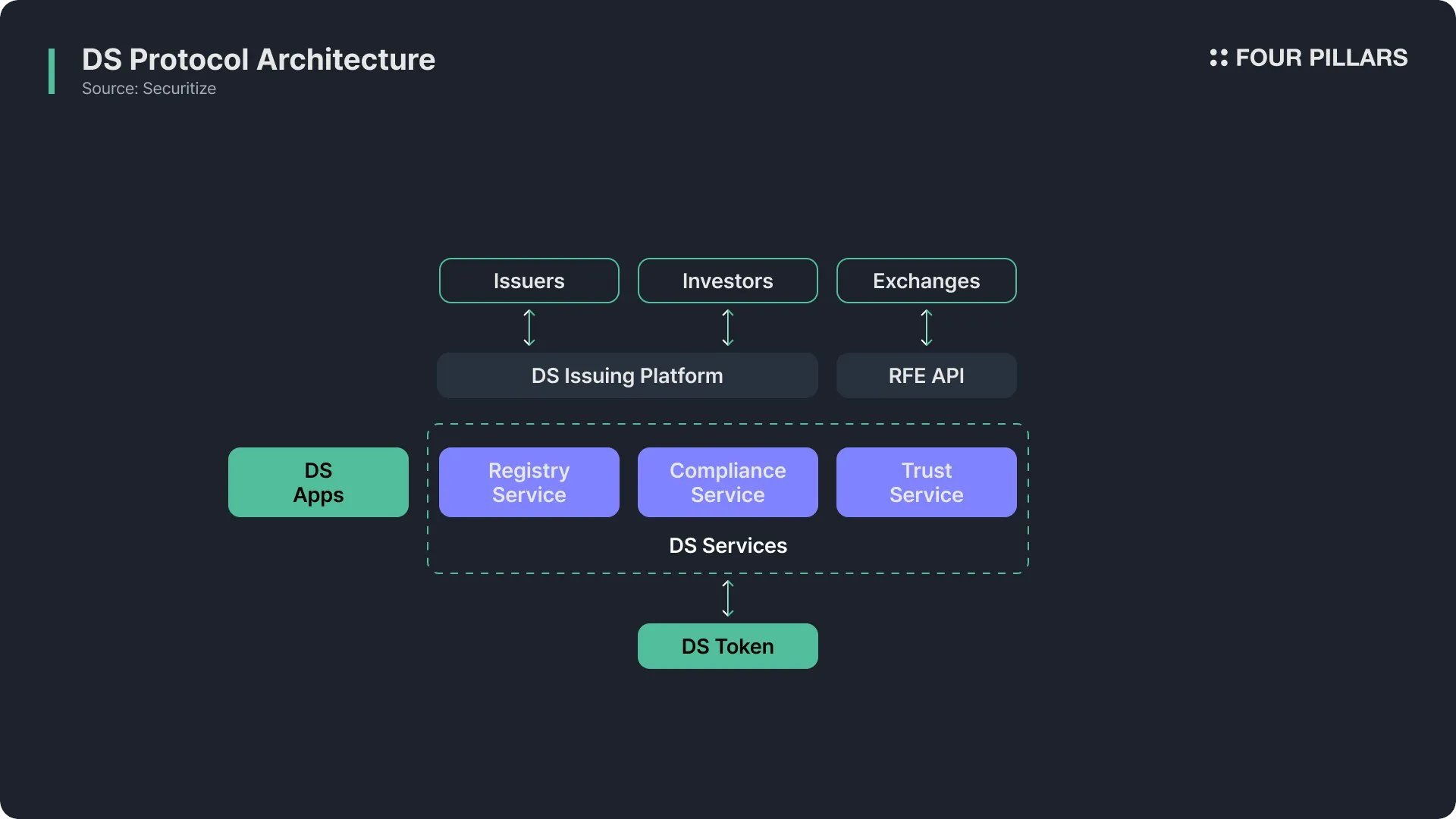
Task: Click the double arrow below Investors
Action: (x=728, y=328)
